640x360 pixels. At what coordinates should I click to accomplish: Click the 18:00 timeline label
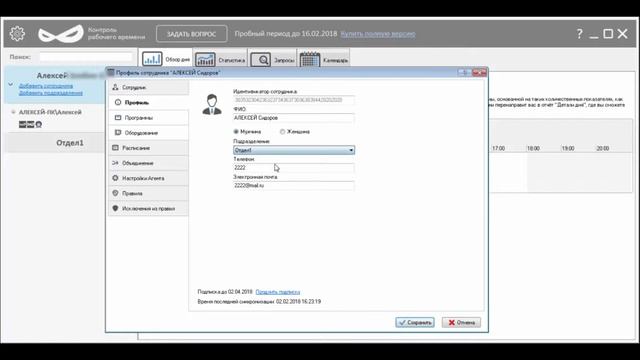click(x=533, y=148)
